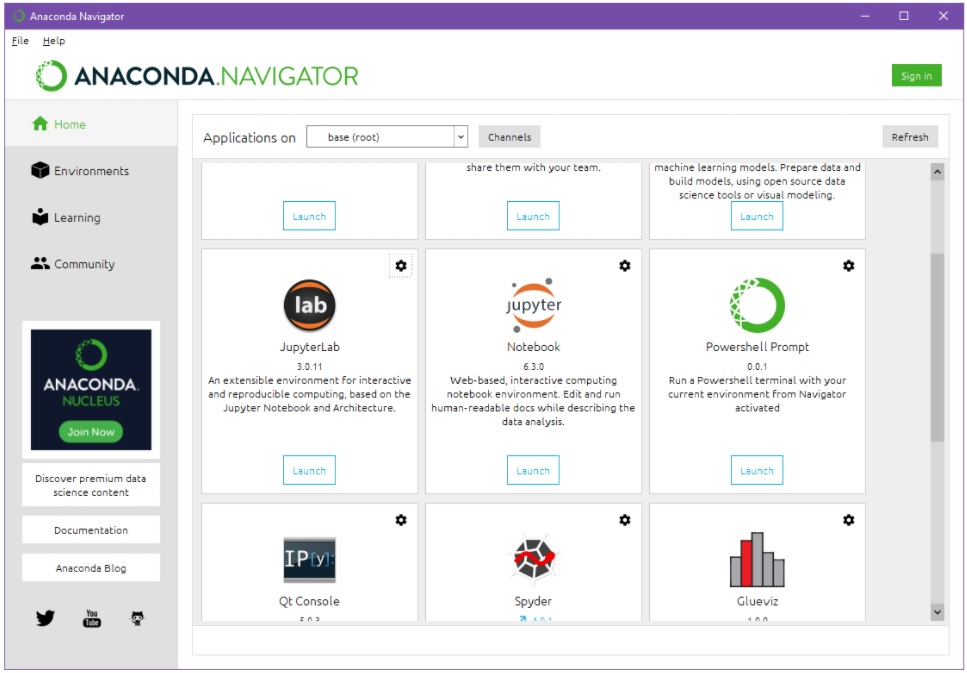
Task: Refresh the applications list
Action: click(910, 137)
